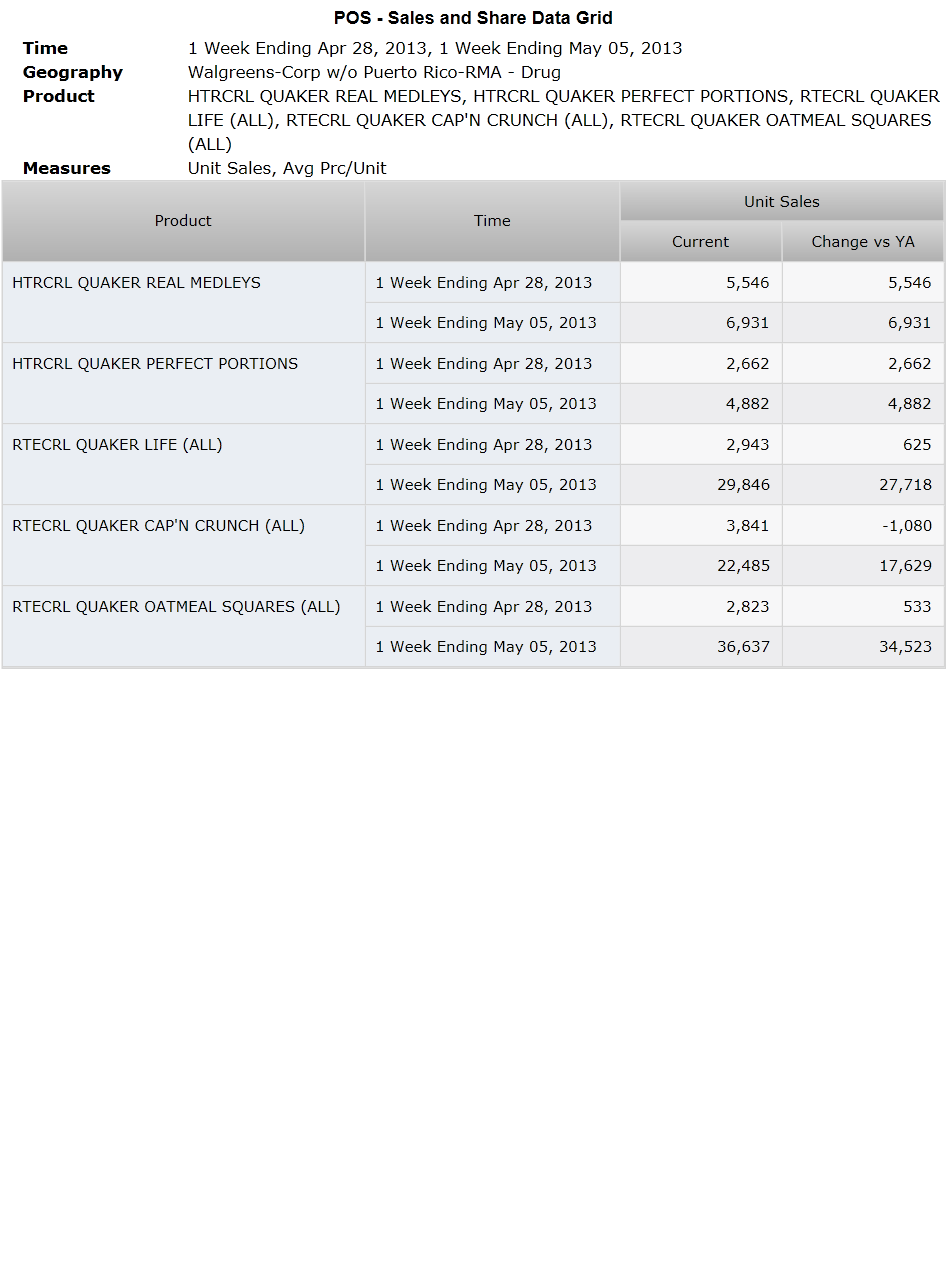Click Oatmeal Squares May 05 time cell
The height and width of the screenshot is (1284, 946).
pyautogui.click(x=492, y=647)
